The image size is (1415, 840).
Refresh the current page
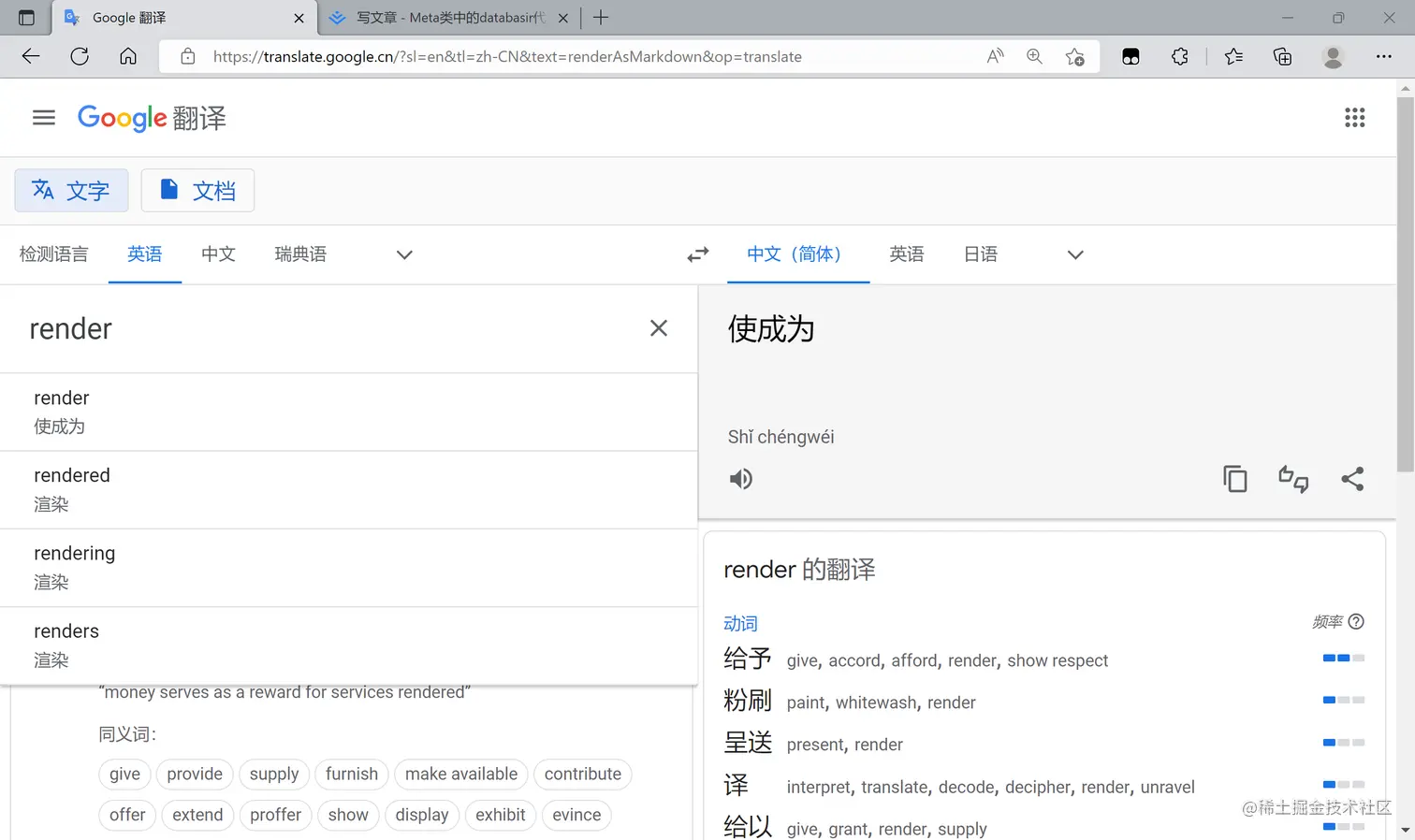pos(80,56)
